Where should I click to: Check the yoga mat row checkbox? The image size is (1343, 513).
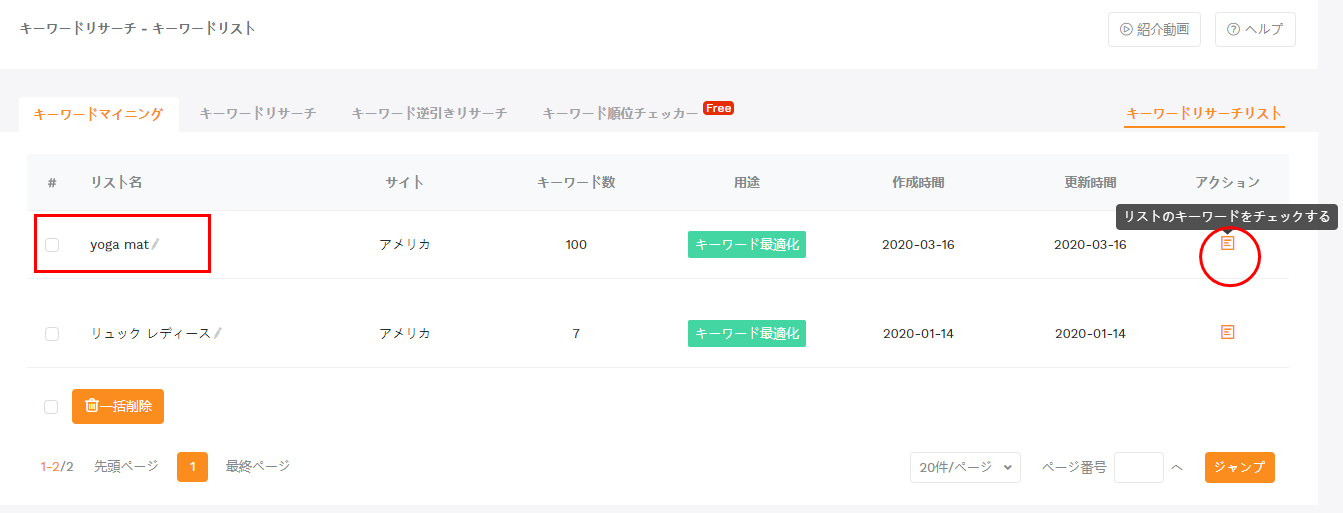point(52,245)
